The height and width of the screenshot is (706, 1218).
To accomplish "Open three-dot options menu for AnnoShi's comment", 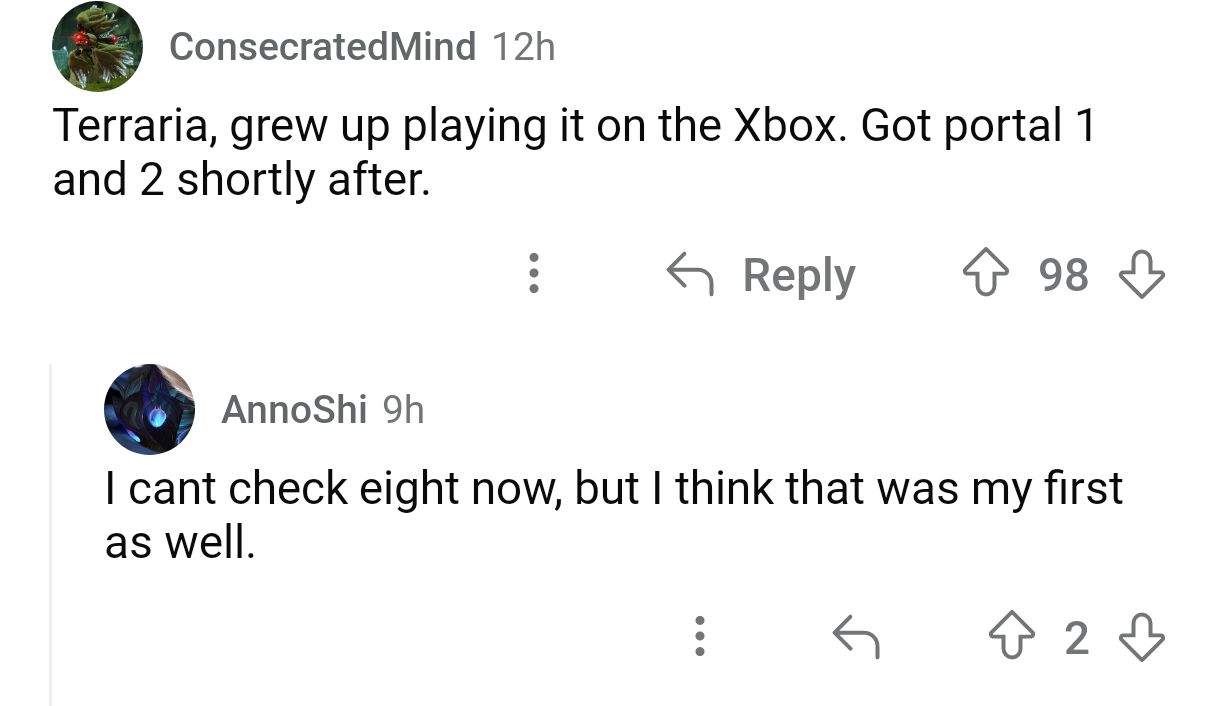I will (x=700, y=637).
